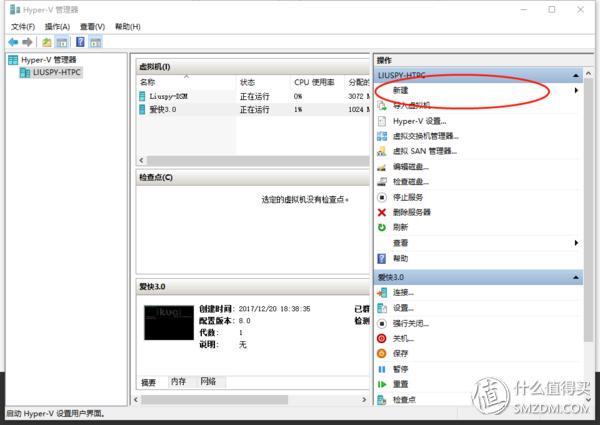The image size is (600, 425).
Task: Click the virtual machine list horizontal scrollbar
Action: (258, 161)
